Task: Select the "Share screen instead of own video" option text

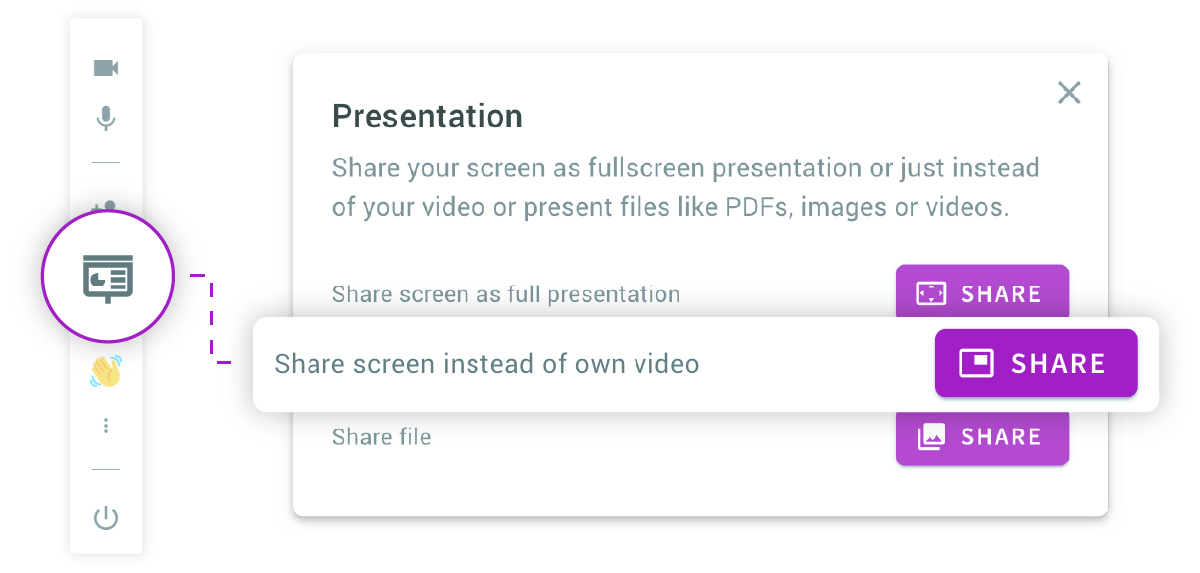Action: (487, 364)
